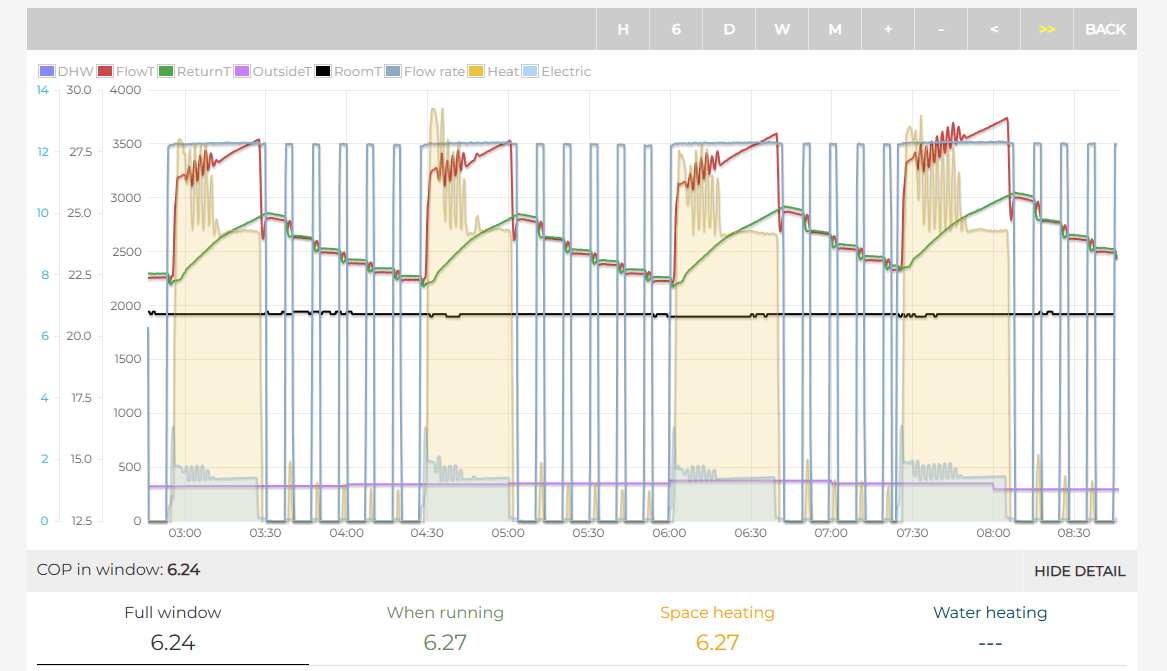This screenshot has width=1167, height=671.
Task: Select the D day range button
Action: 729,29
